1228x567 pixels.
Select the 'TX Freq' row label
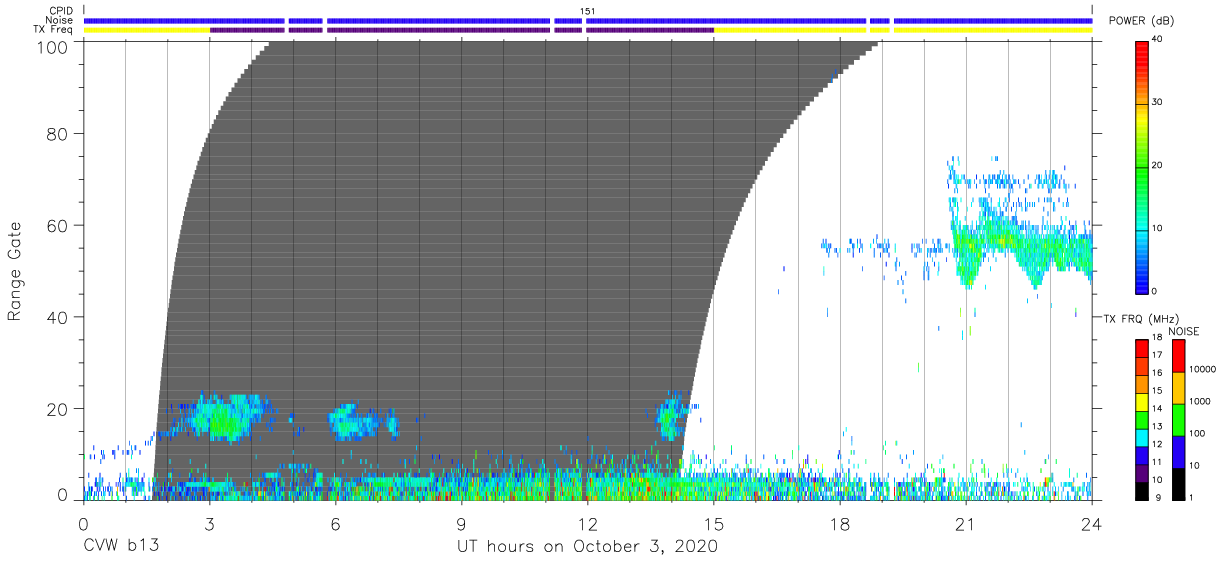tap(54, 30)
